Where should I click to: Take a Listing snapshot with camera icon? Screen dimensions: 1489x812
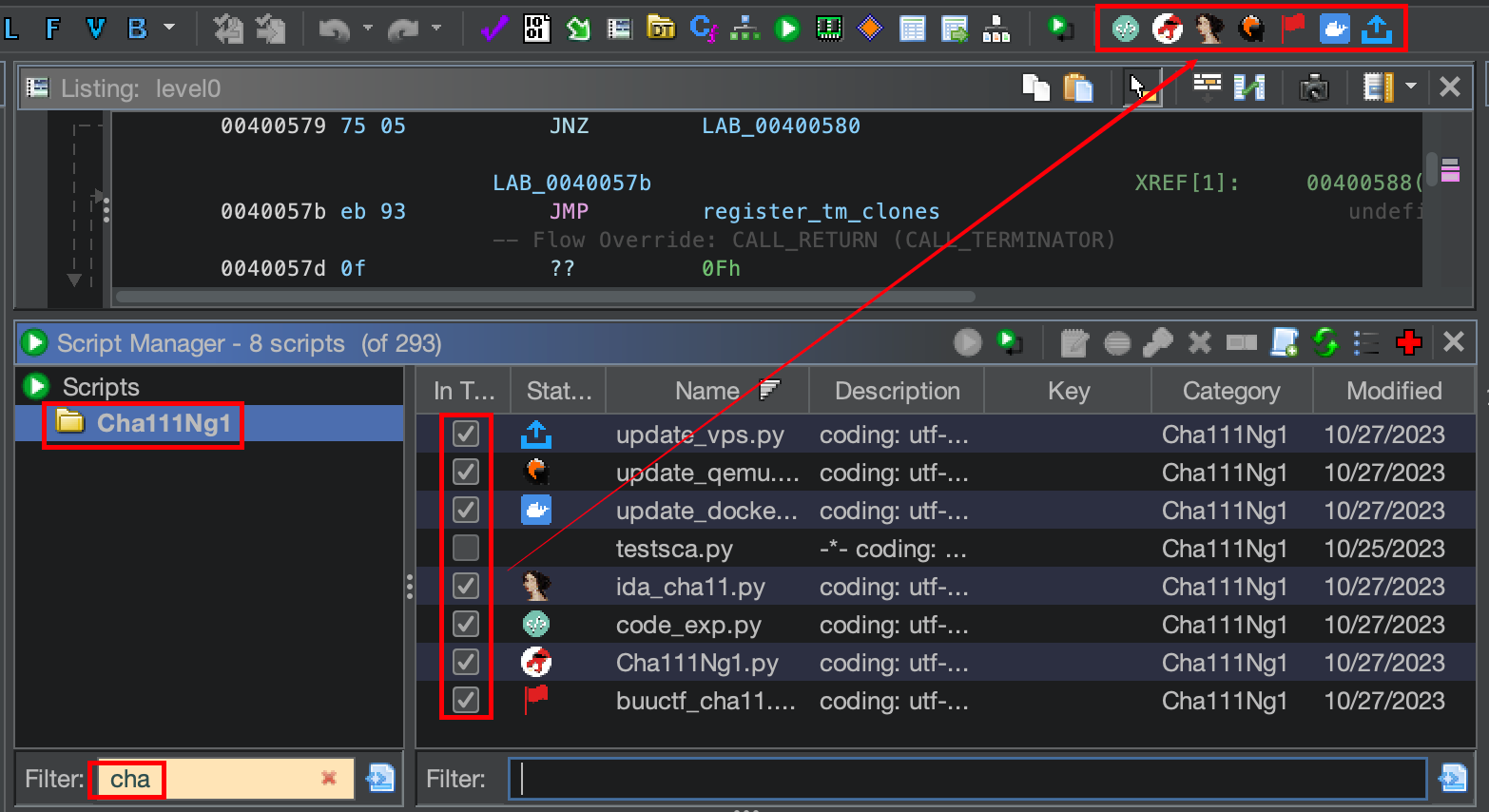(x=1314, y=87)
